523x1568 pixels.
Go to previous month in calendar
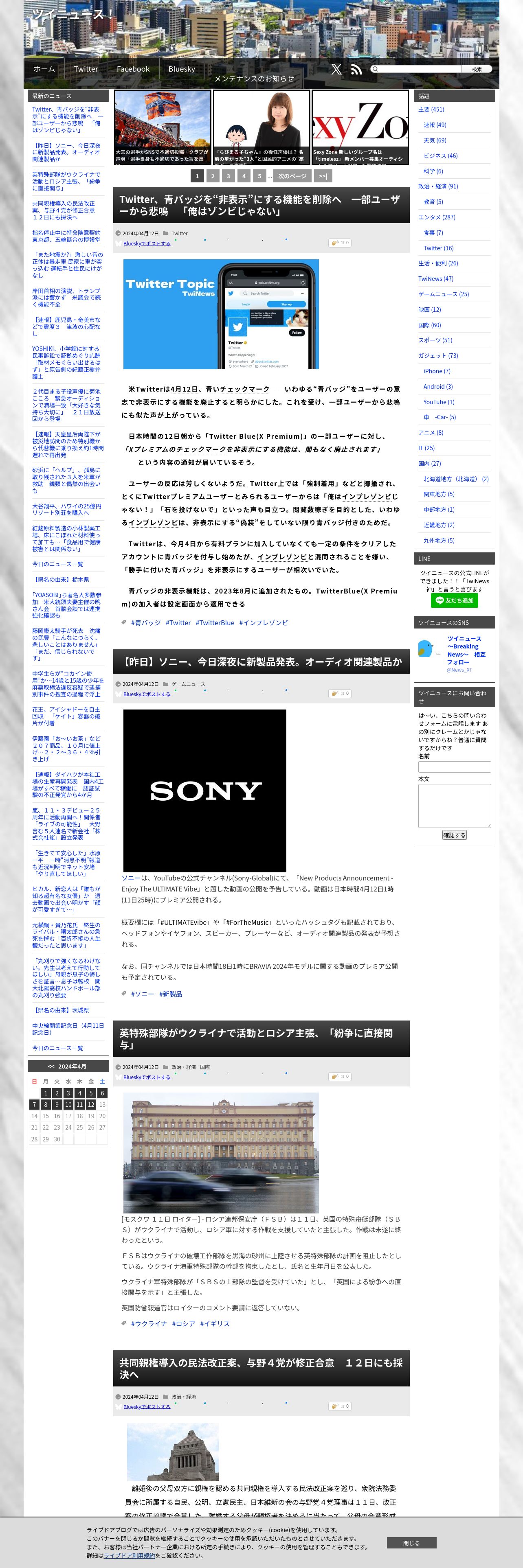pyautogui.click(x=51, y=1067)
